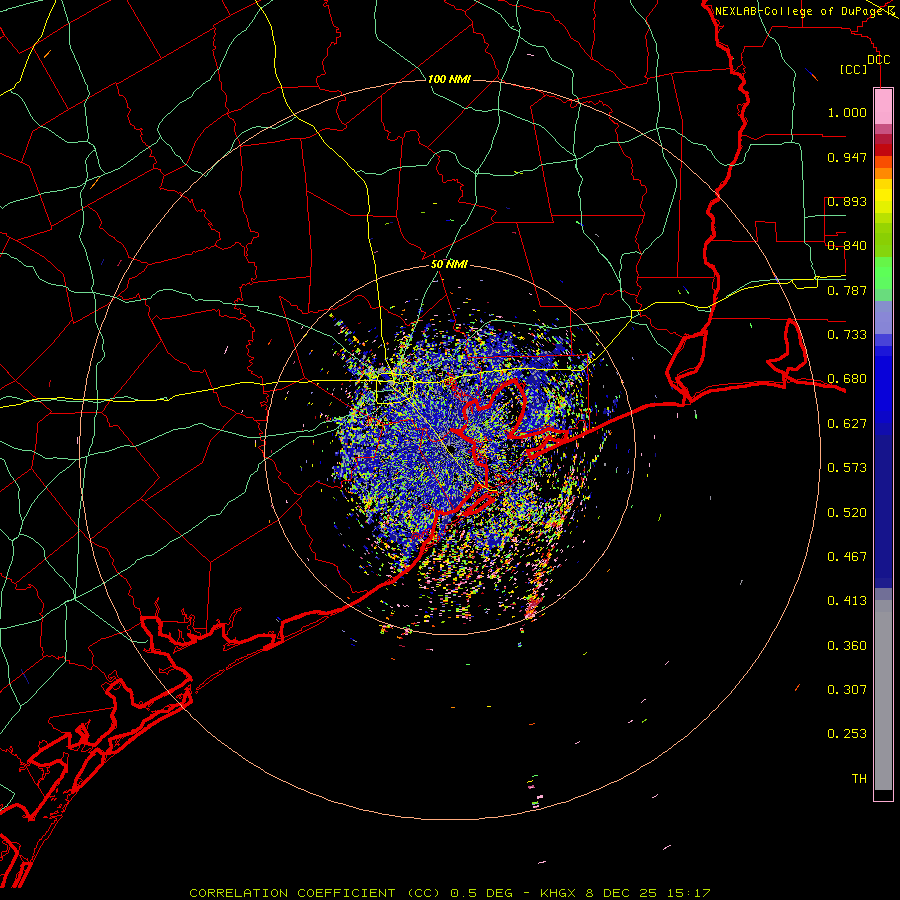
Task: Click the 0.467 scale value
Action: [x=847, y=557]
